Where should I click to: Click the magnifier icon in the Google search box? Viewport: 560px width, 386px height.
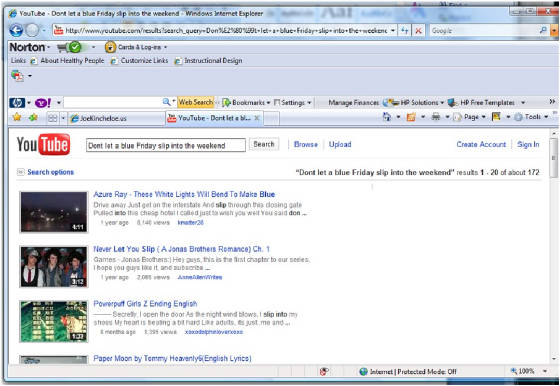click(543, 31)
